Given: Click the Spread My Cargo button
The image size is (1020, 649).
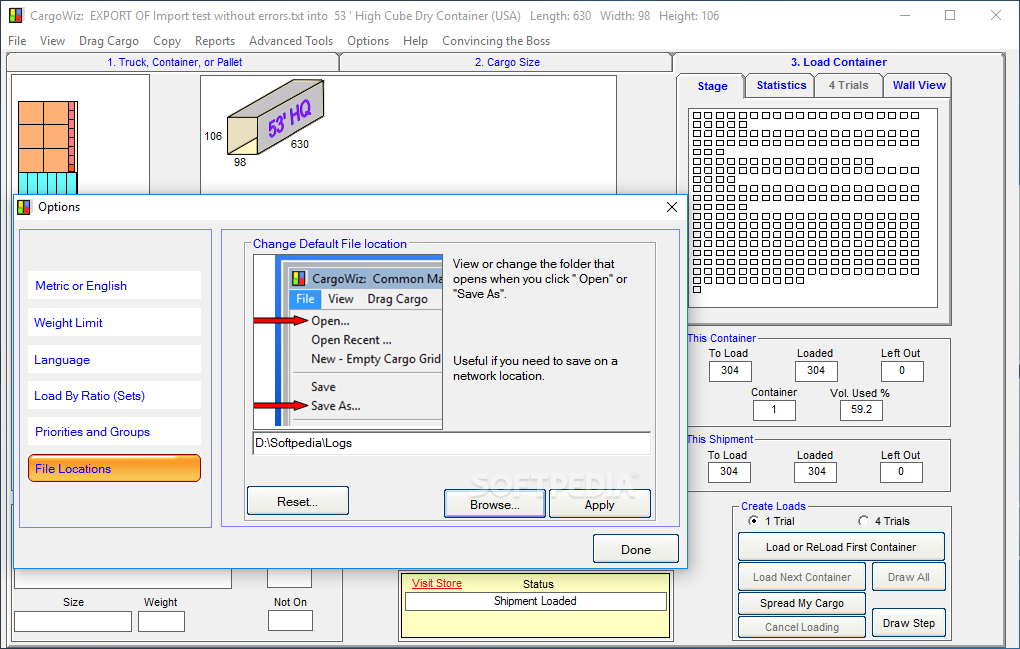Looking at the screenshot, I should coord(801,603).
